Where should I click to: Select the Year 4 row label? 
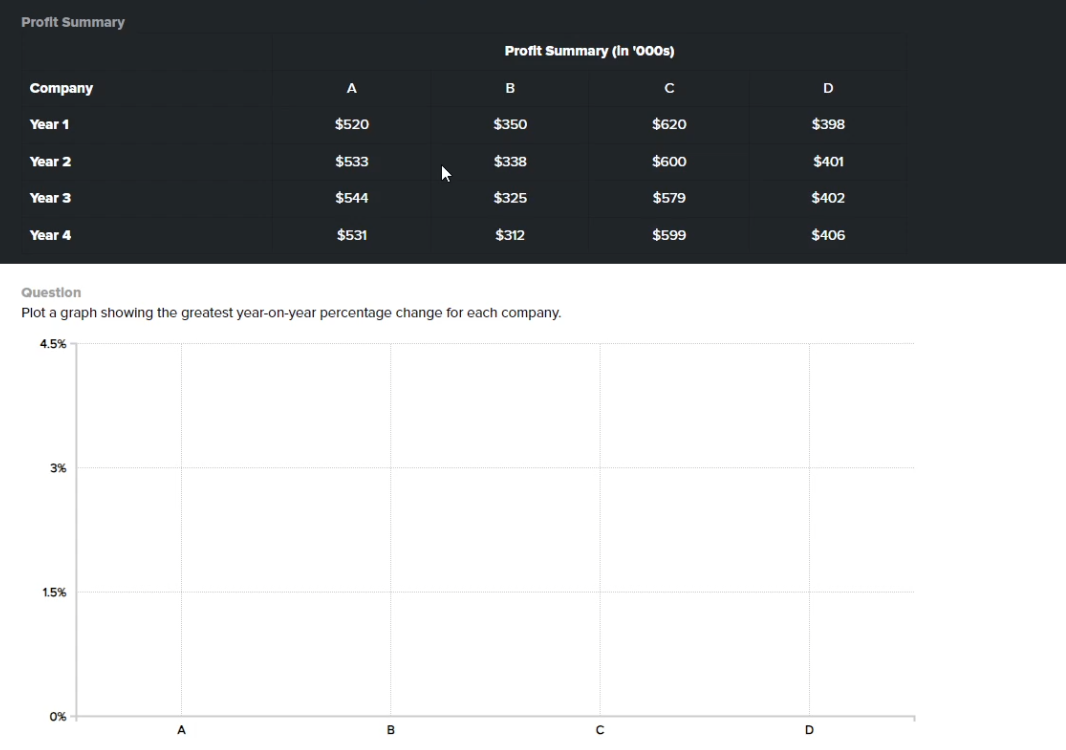(50, 235)
